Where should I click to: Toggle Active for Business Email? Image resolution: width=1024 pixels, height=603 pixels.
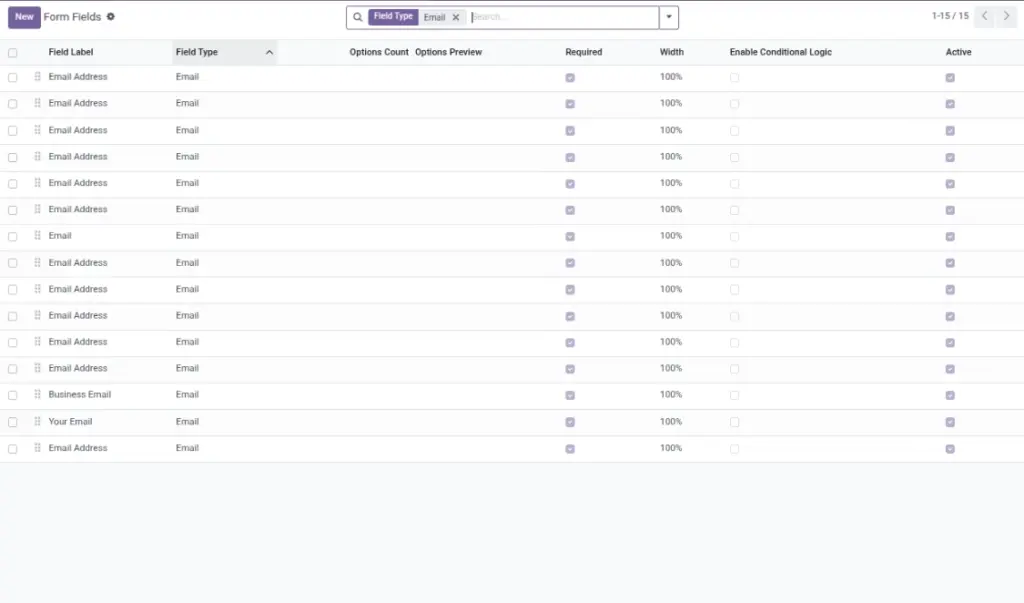coord(950,395)
